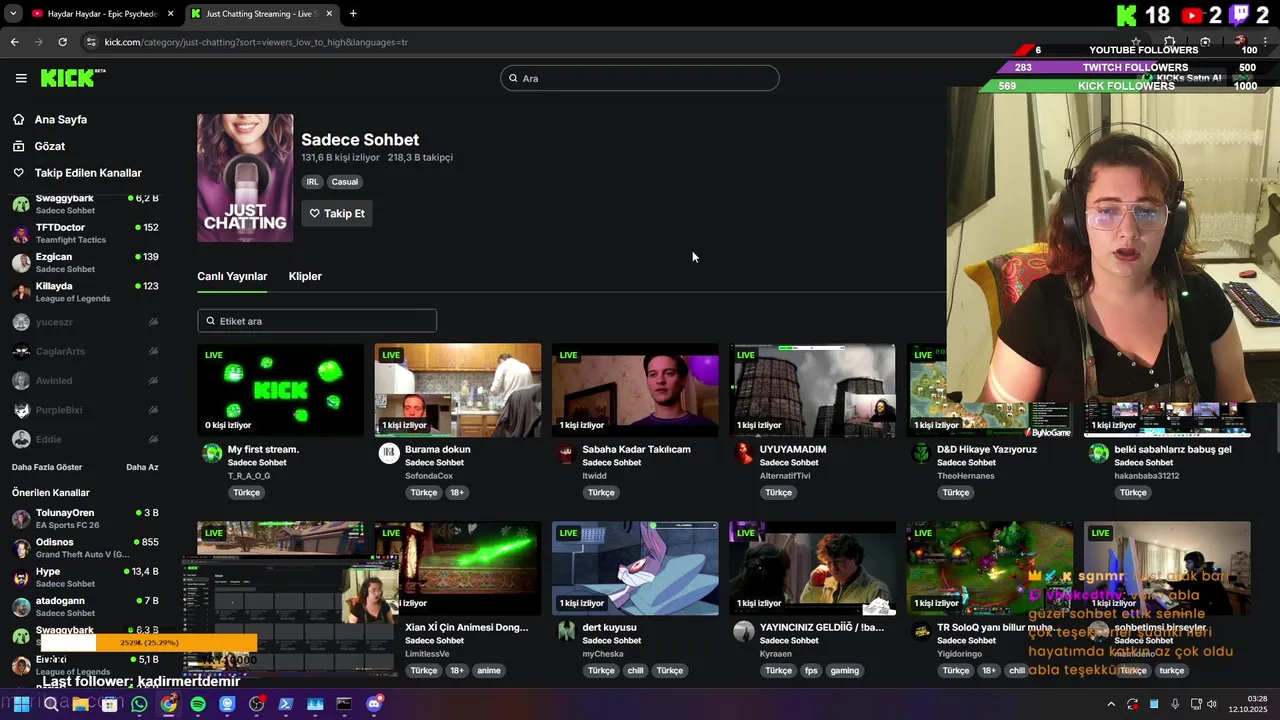Switch to Haydar Haydar YouTube tab
Viewport: 1280px width, 720px height.
pyautogui.click(x=101, y=14)
